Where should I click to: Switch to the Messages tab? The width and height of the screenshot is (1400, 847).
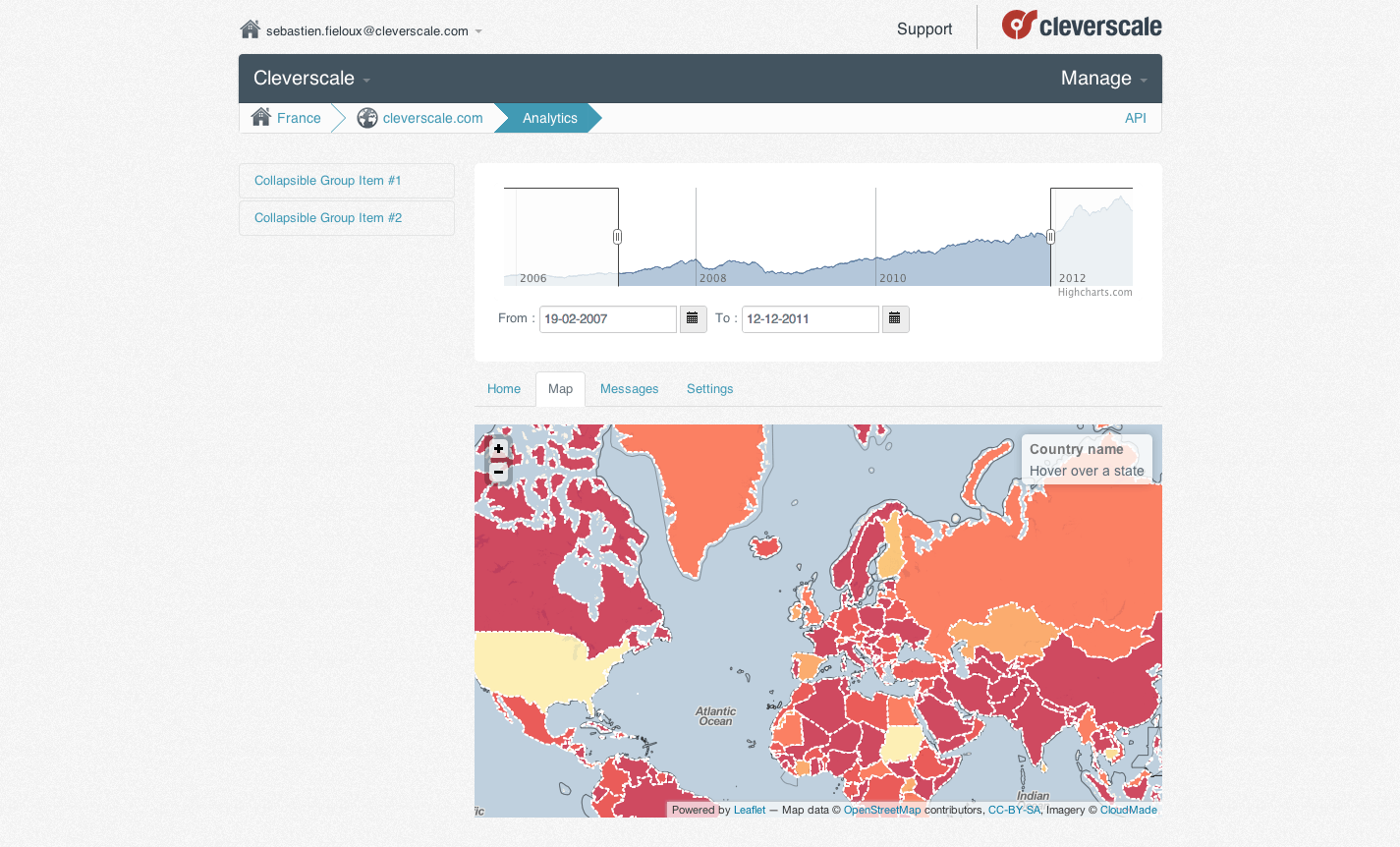point(630,389)
